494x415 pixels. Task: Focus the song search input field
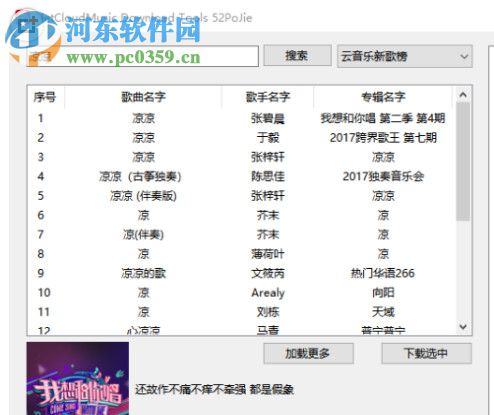[142, 56]
